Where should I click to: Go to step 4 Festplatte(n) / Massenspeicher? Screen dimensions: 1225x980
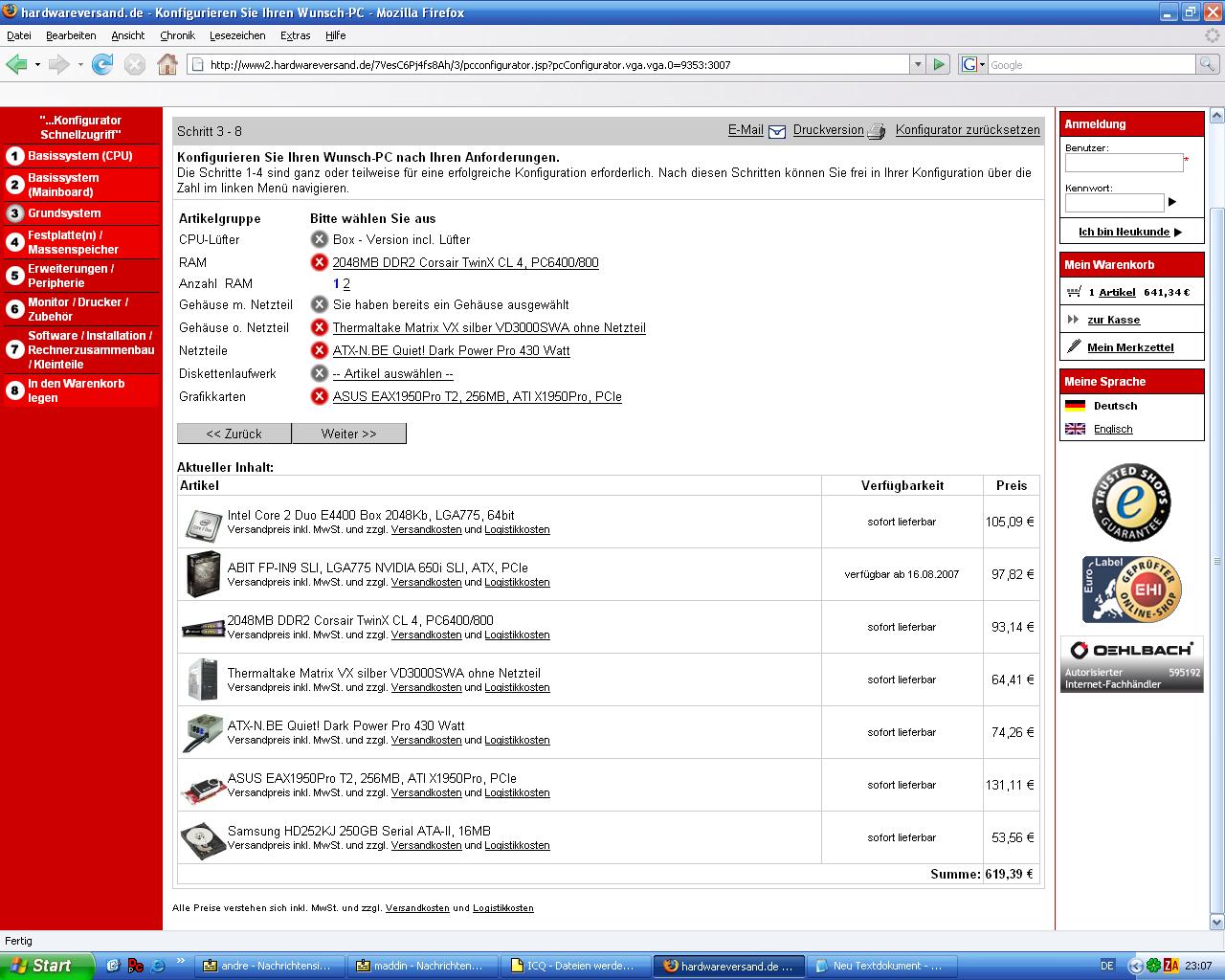[x=81, y=242]
